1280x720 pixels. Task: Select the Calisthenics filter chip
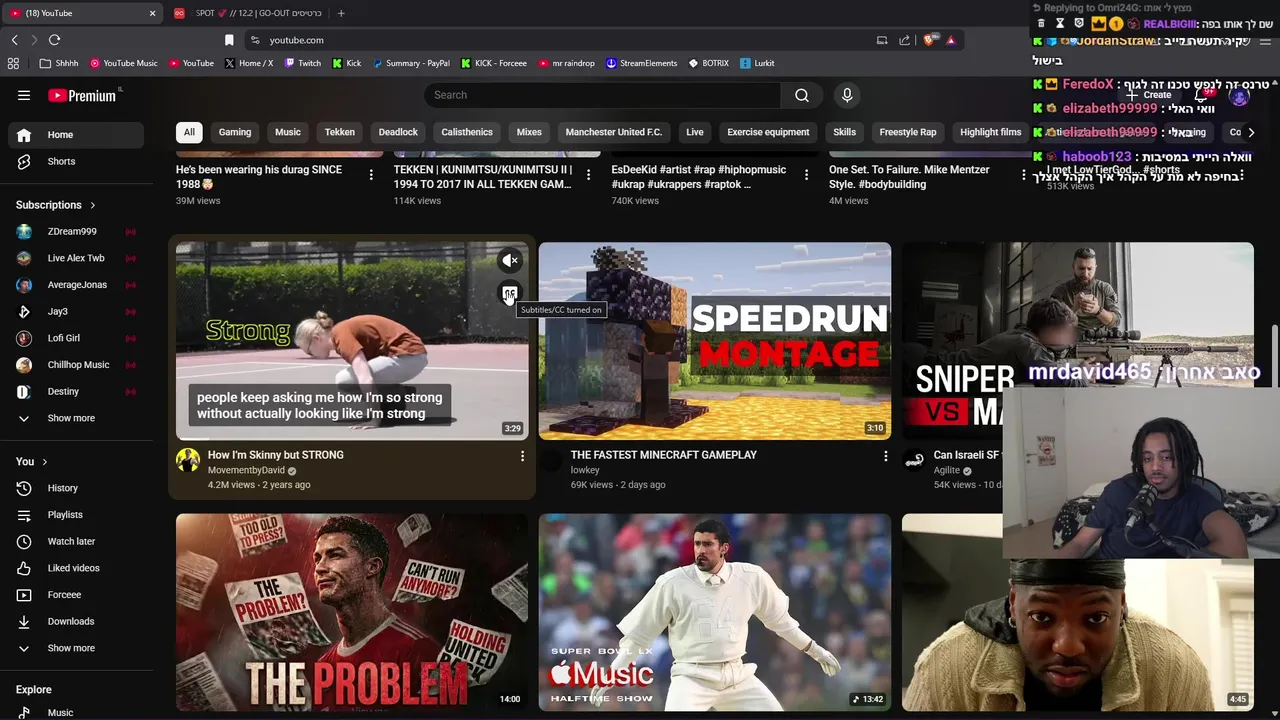[467, 132]
